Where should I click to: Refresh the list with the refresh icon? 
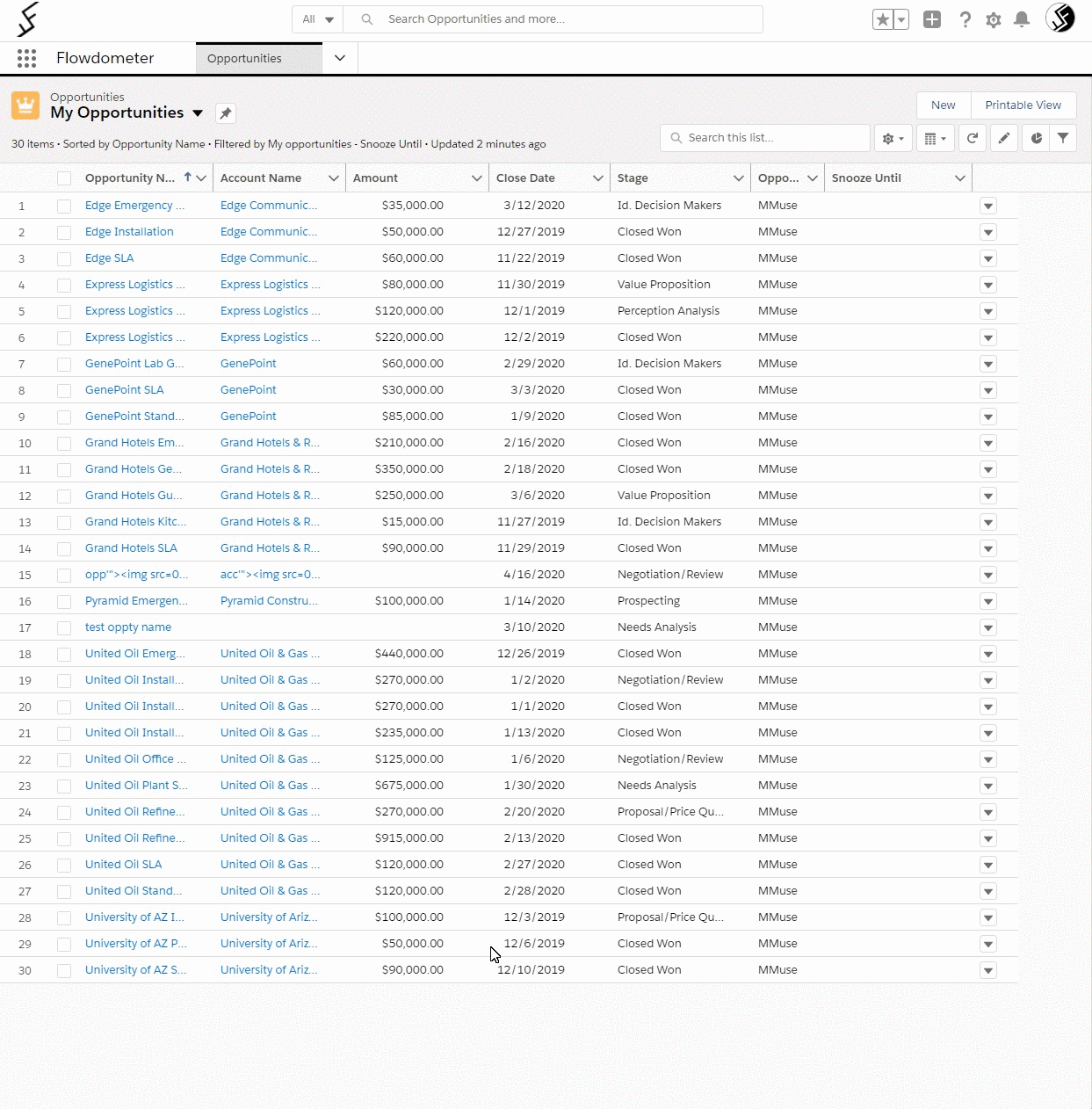973,138
